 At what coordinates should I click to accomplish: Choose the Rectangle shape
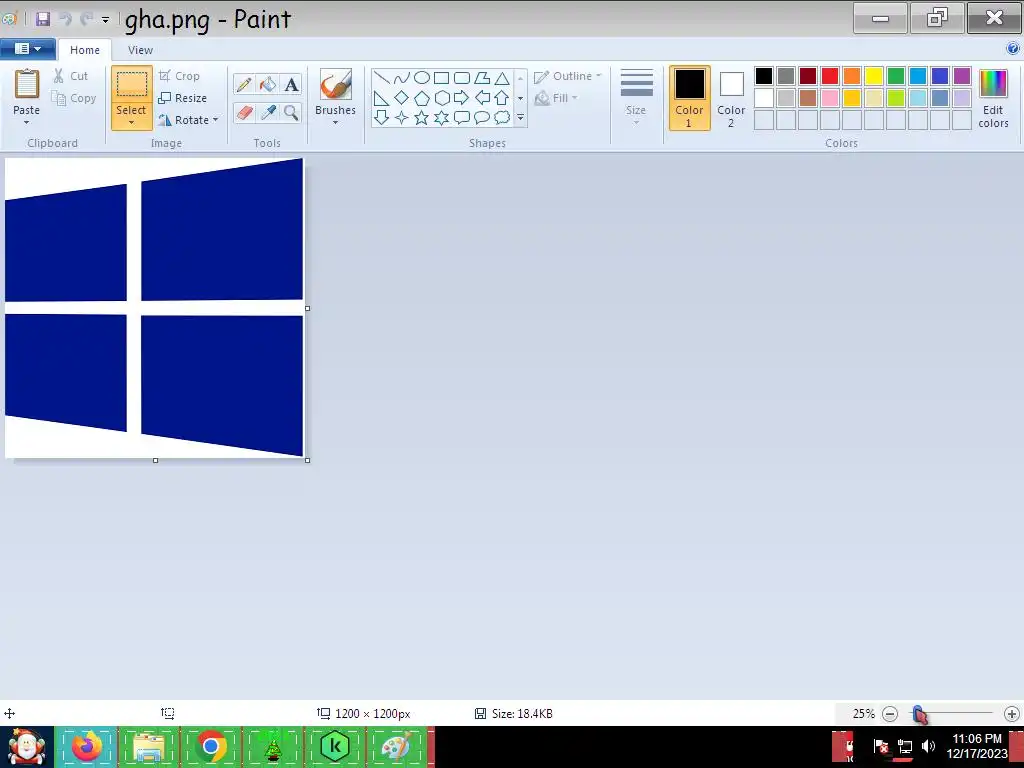click(x=442, y=78)
